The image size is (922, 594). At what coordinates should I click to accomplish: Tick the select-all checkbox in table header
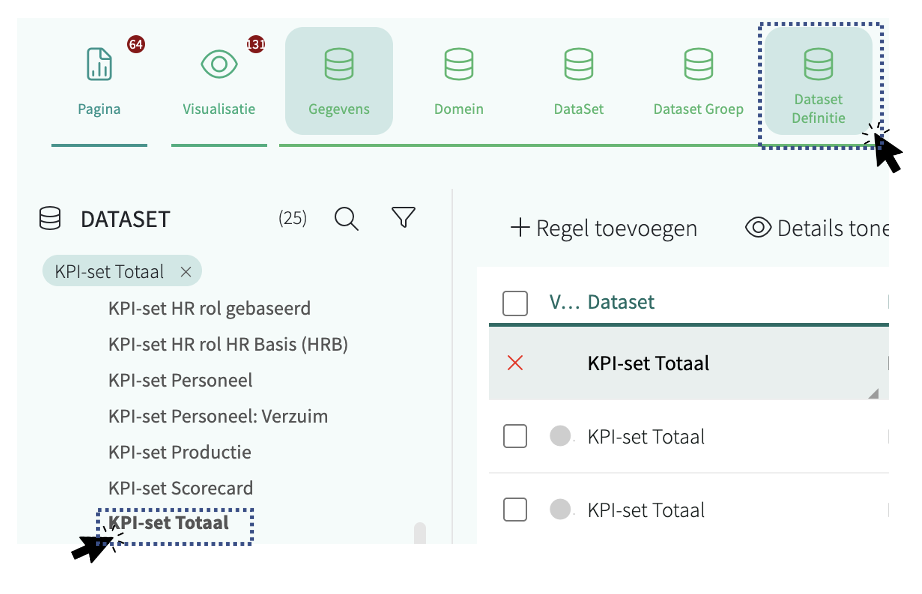click(515, 303)
